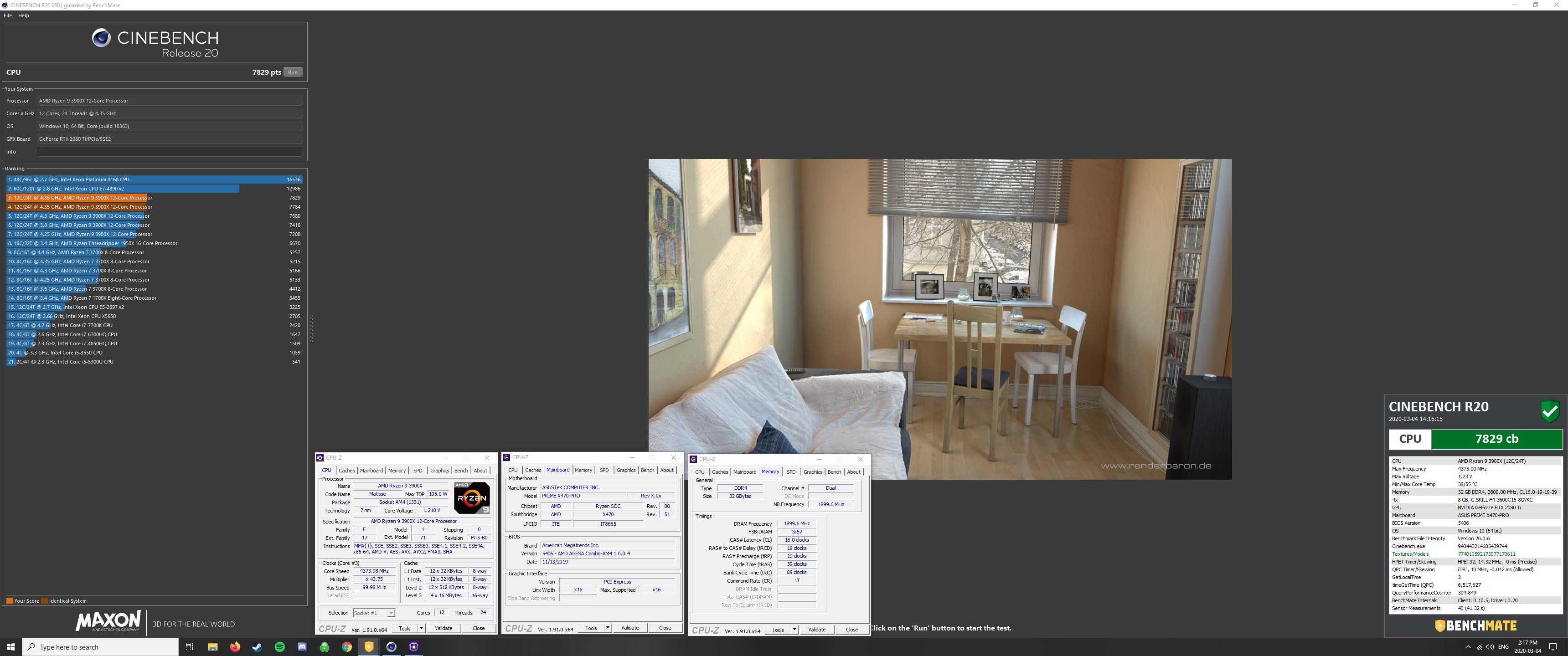Open SPD tab in first CPU-Z window
This screenshot has width=1568, height=656.
click(418, 471)
